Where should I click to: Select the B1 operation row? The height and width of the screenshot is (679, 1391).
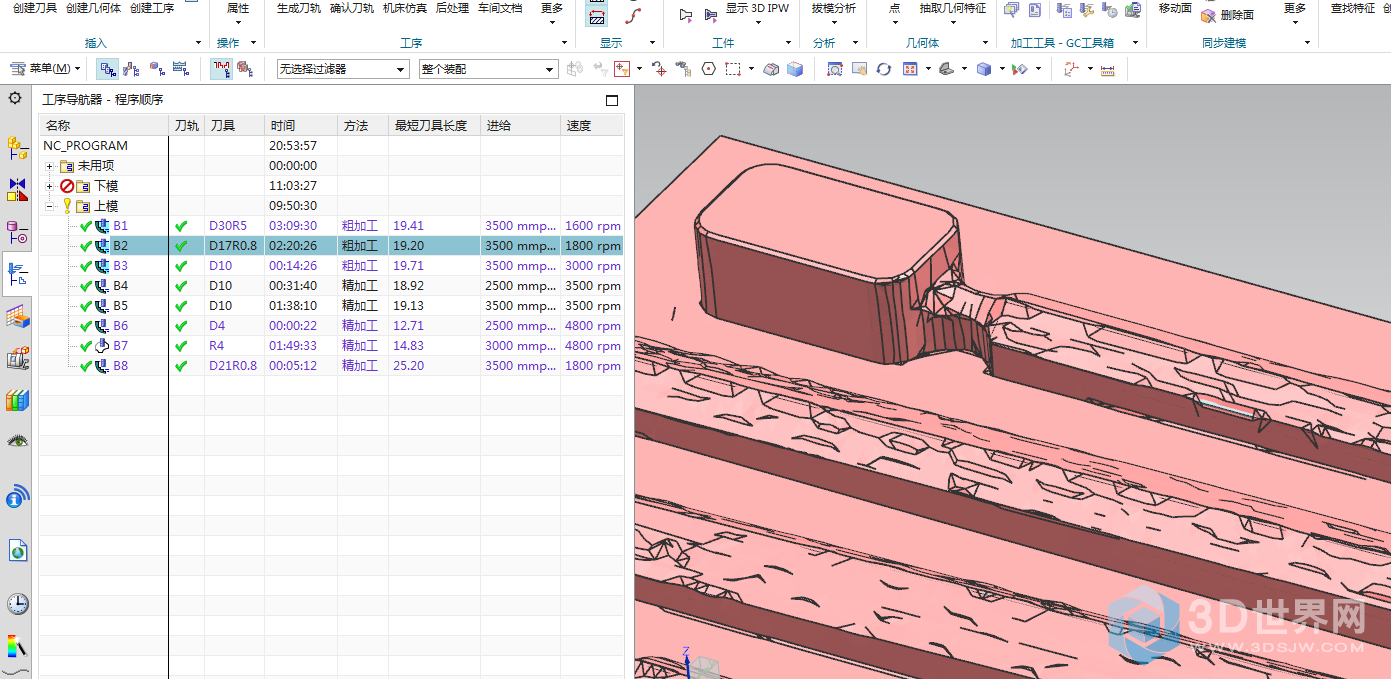[331, 226]
